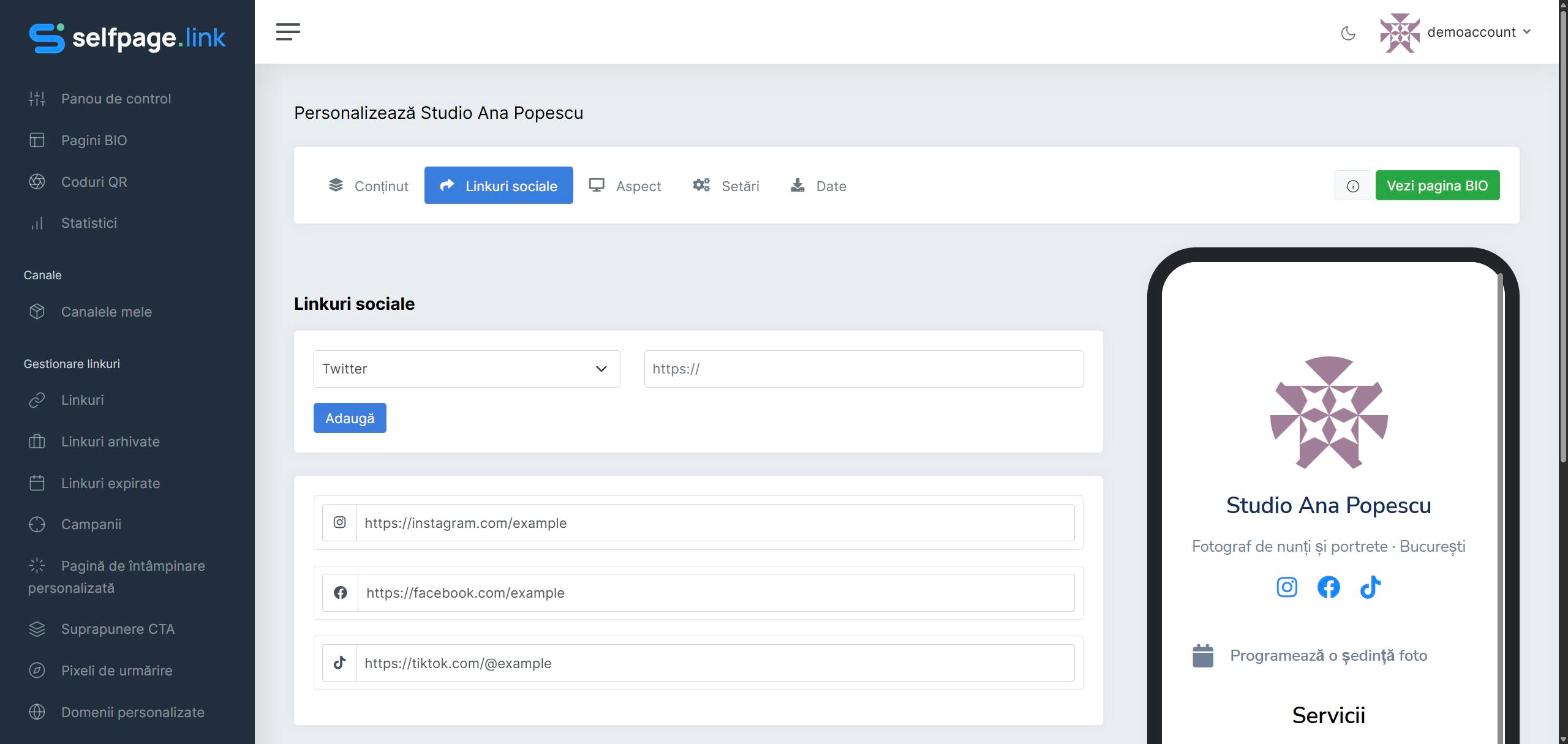The image size is (1568, 744).
Task: Click the Linkuri expirate calendar icon
Action: point(37,483)
